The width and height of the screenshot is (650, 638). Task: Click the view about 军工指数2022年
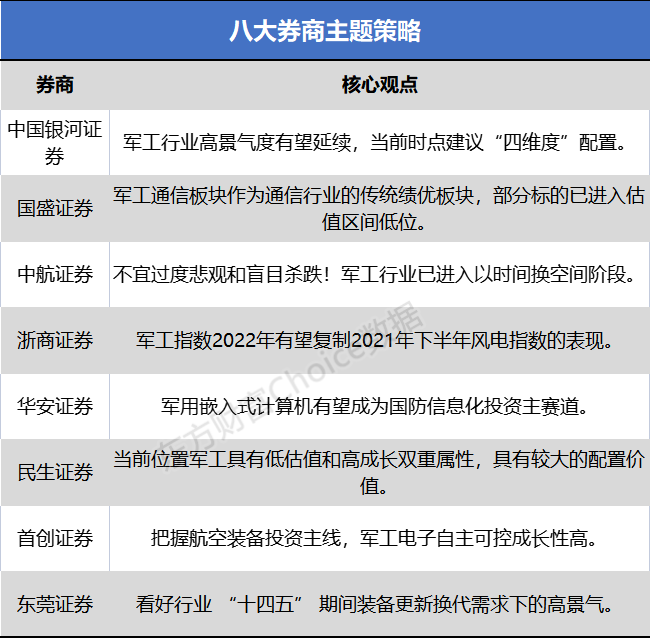[x=380, y=341]
